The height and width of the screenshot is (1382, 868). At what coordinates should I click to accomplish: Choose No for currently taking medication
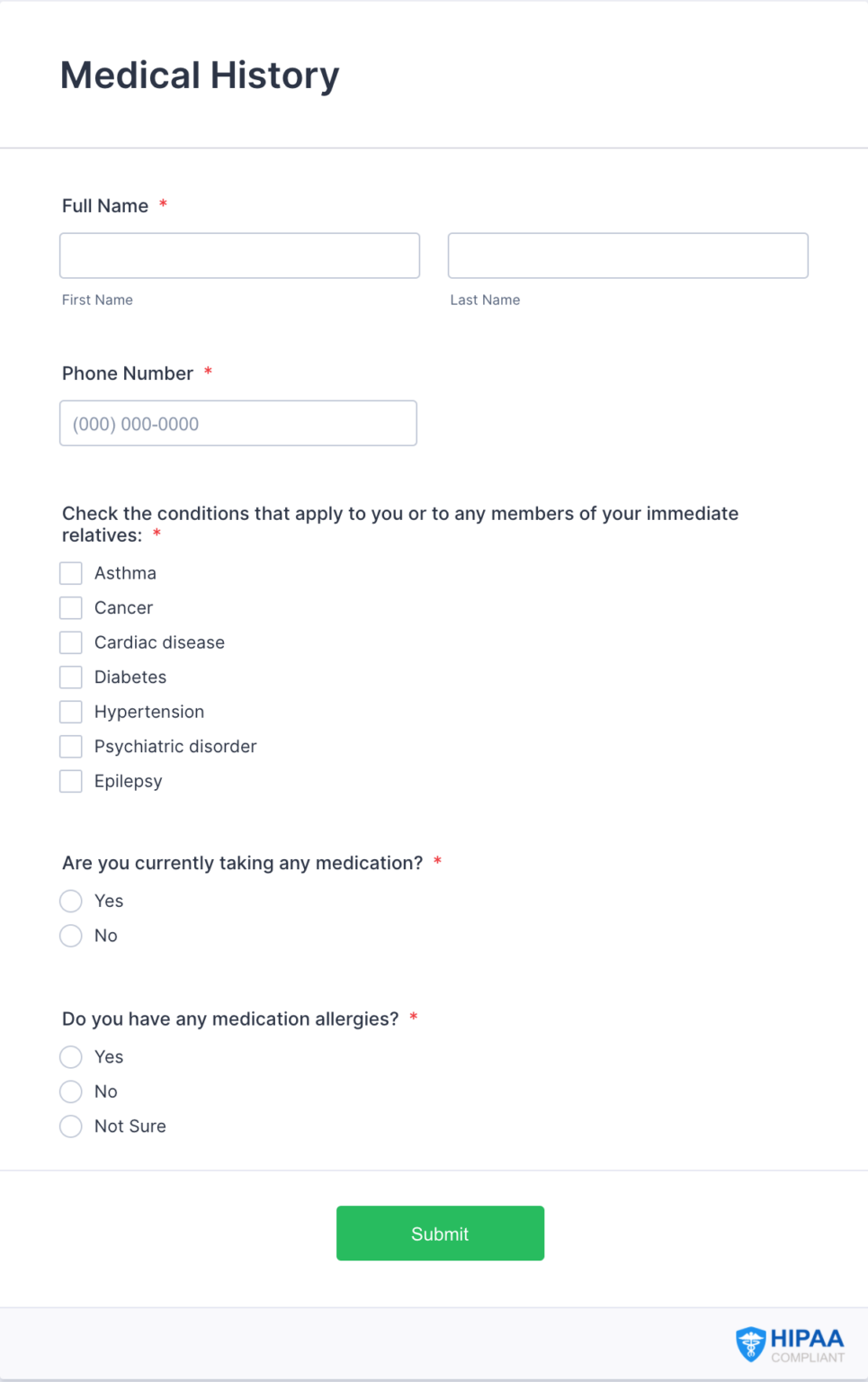click(71, 936)
